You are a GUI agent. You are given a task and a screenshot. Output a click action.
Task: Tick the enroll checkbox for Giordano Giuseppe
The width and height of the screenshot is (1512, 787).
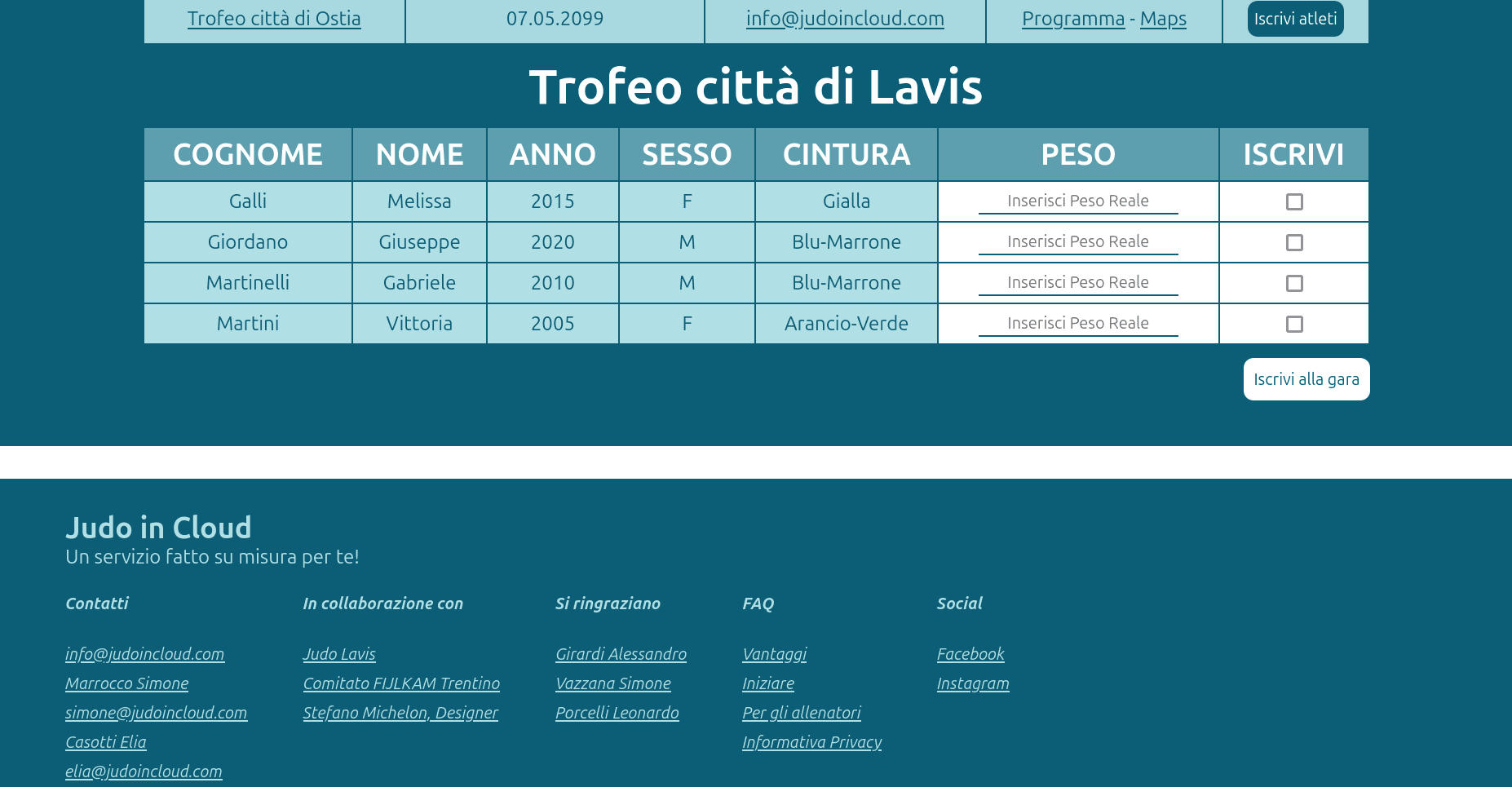[1293, 242]
